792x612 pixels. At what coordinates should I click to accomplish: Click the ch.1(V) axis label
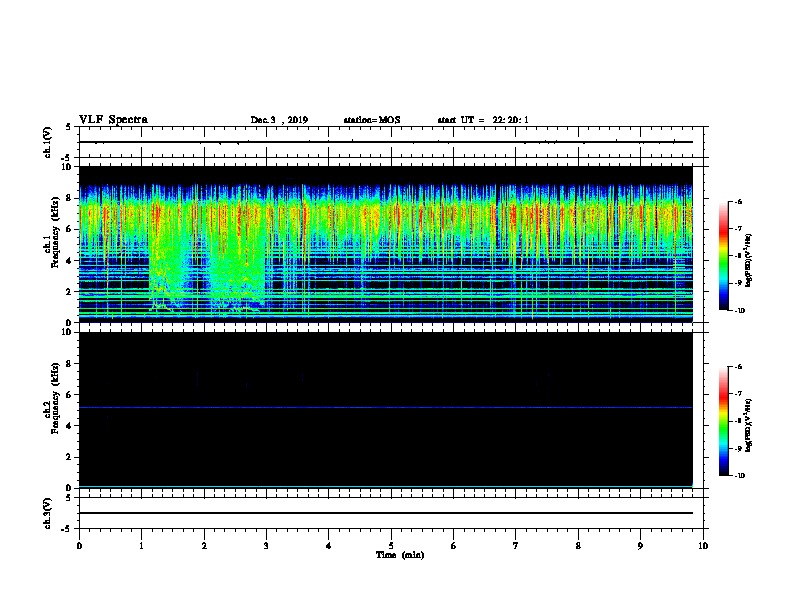pyautogui.click(x=48, y=142)
